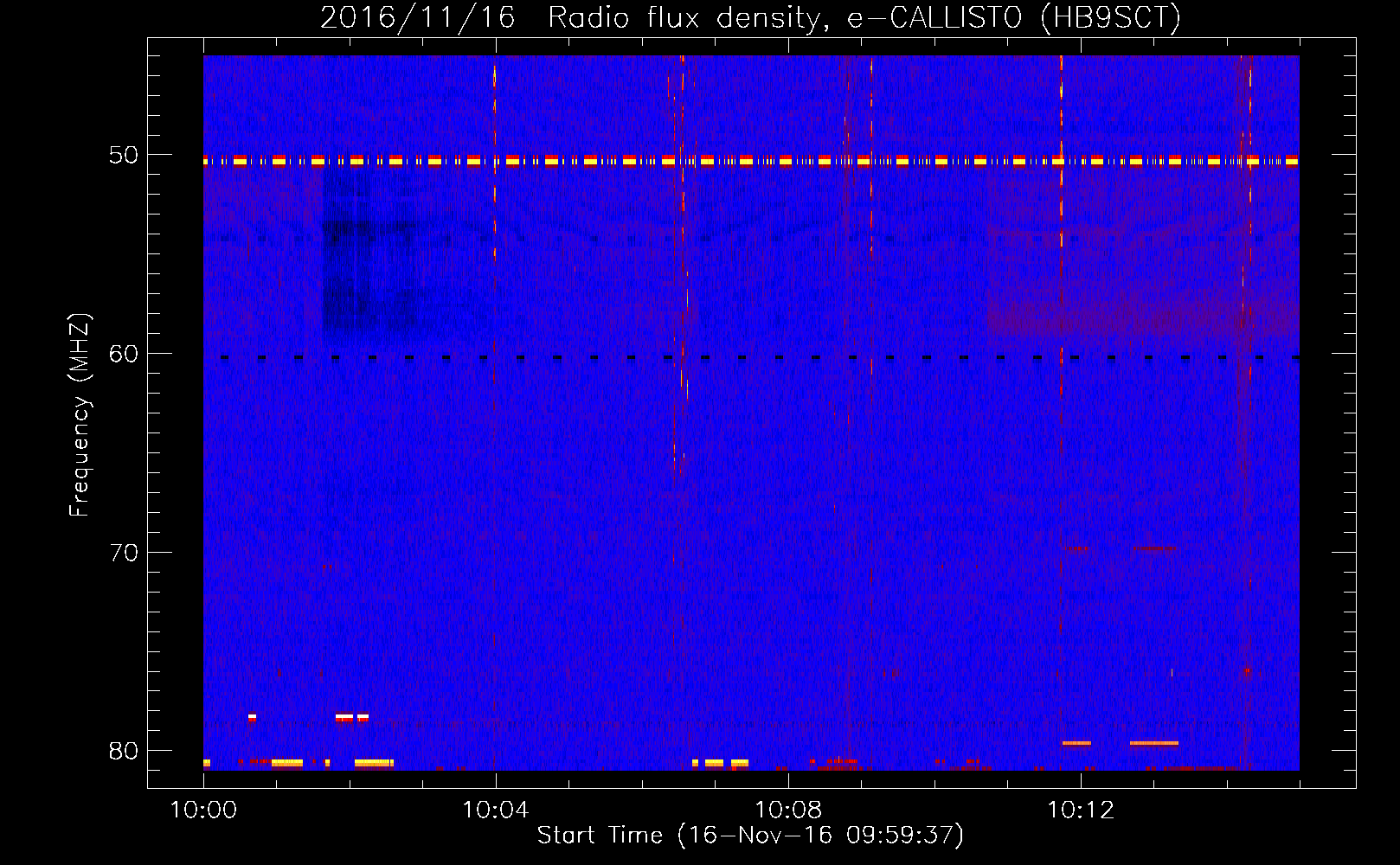Viewport: 1400px width, 865px height.
Task: Click the '10:12' time tick label
Action: tap(1081, 811)
